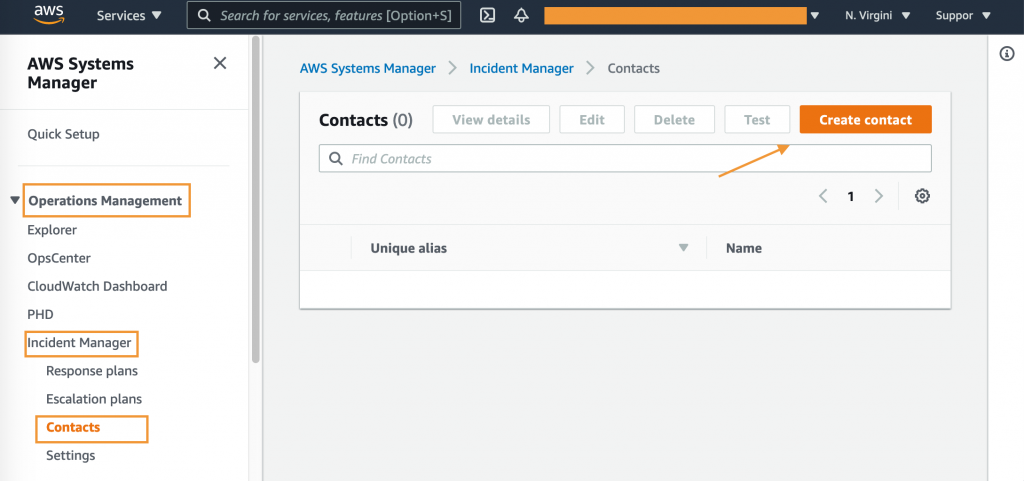Open the info panel icon

pos(1007,54)
